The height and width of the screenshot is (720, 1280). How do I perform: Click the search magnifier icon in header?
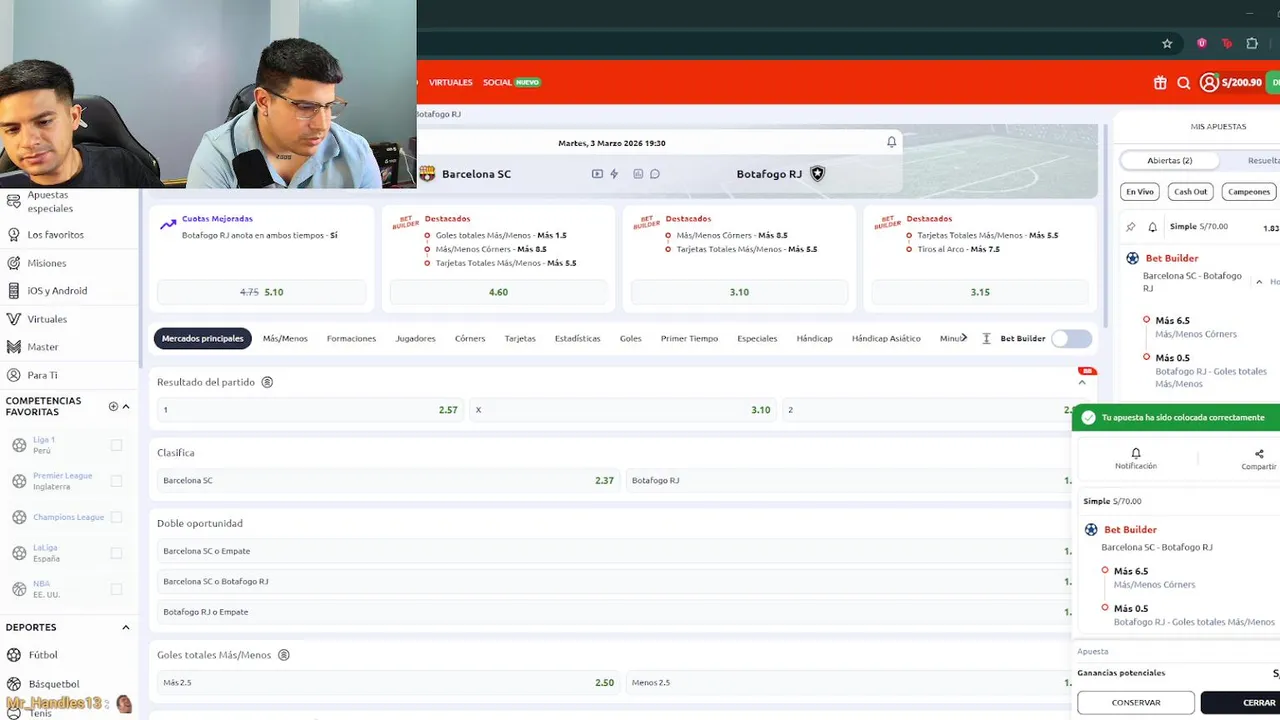point(1184,83)
